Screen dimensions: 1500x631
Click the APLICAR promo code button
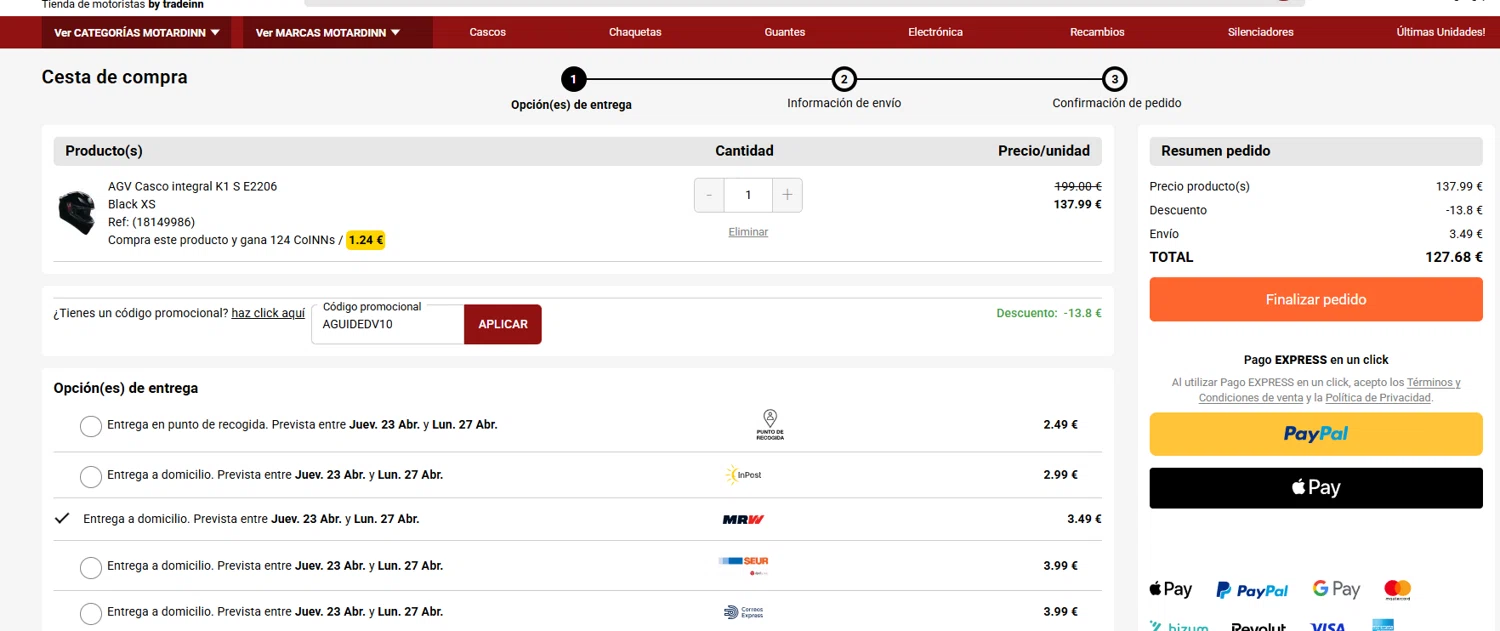(x=503, y=325)
